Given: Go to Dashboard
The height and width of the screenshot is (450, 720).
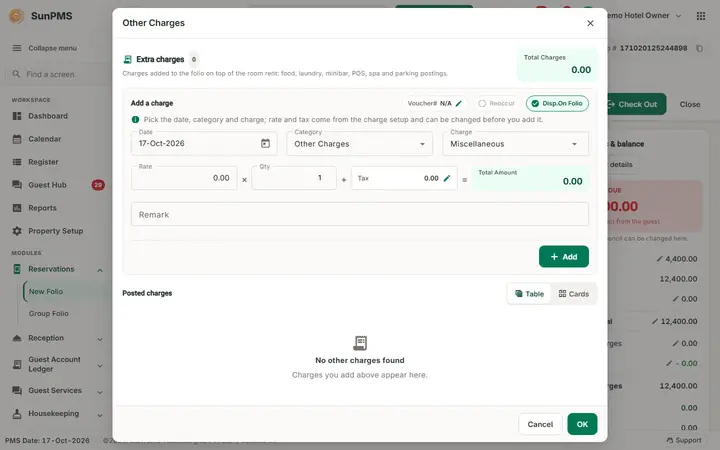Looking at the screenshot, I should click(x=48, y=116).
